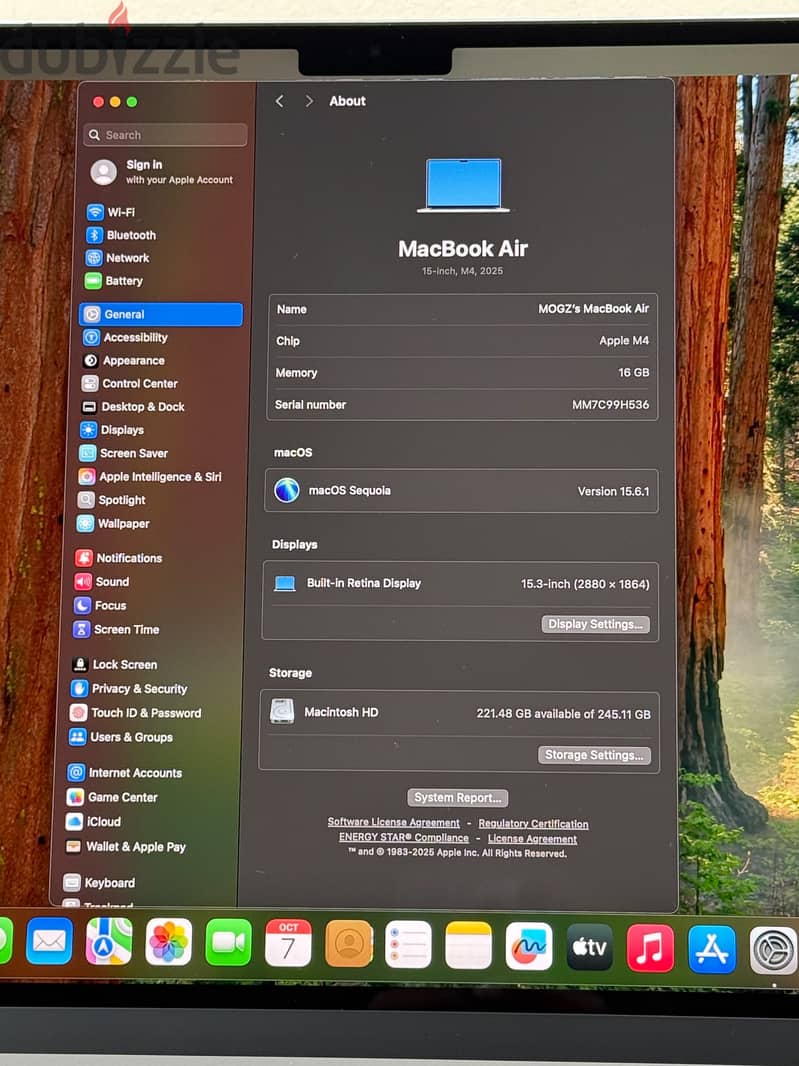799x1066 pixels.
Task: Click the Search field in sidebar
Action: pos(165,135)
